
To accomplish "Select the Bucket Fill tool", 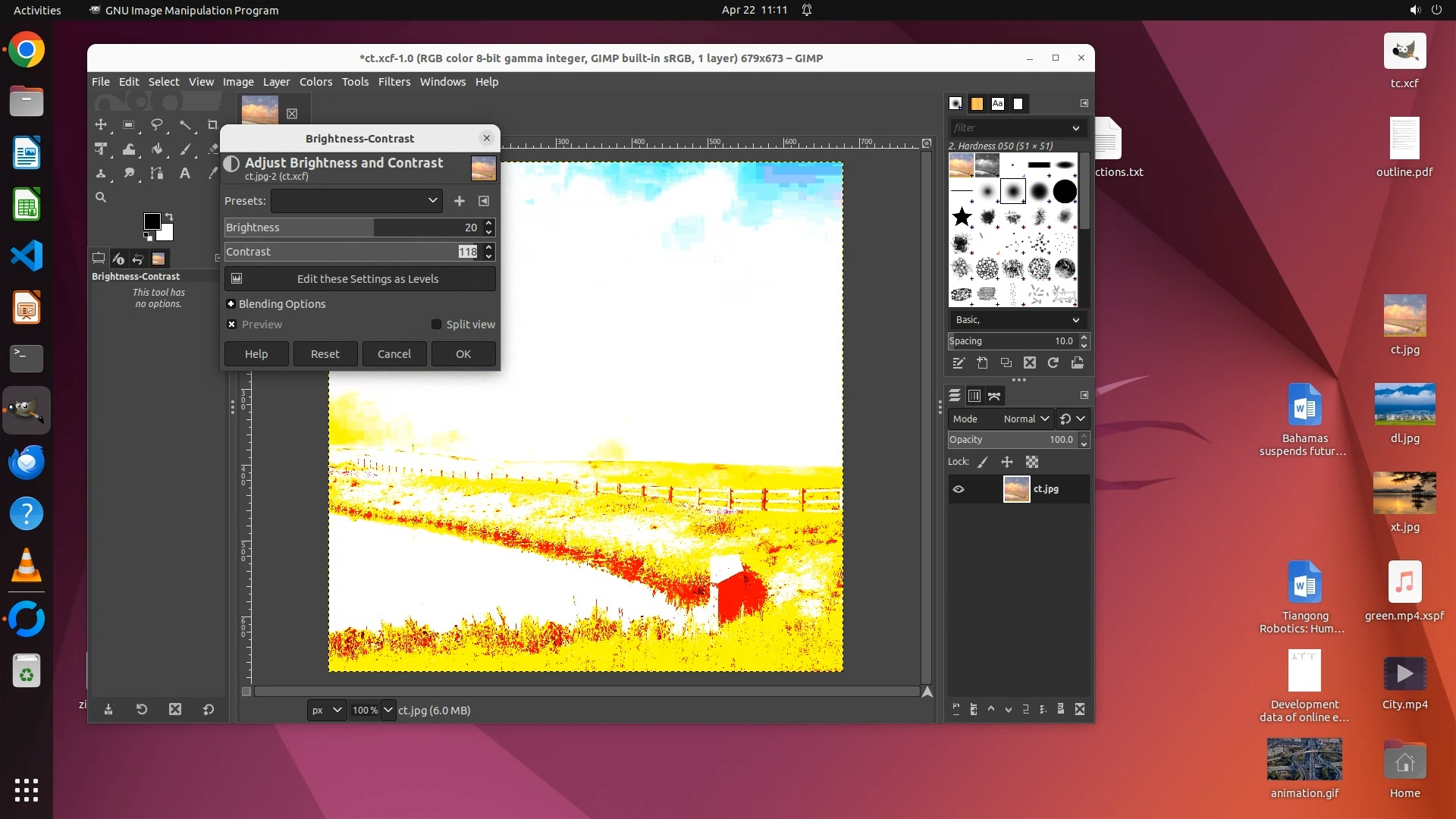I will [157, 149].
